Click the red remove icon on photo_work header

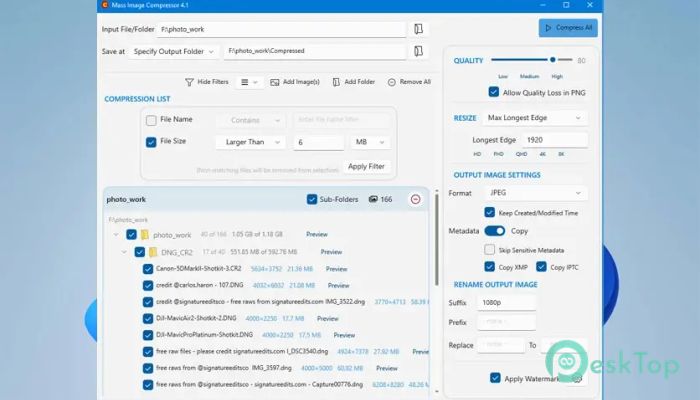415,199
